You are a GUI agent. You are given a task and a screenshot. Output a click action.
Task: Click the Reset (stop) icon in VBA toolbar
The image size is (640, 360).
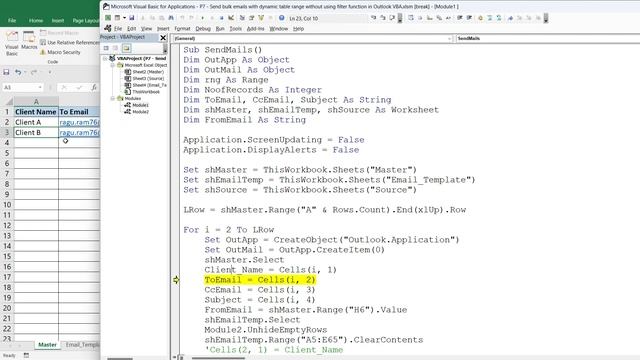coord(222,18)
